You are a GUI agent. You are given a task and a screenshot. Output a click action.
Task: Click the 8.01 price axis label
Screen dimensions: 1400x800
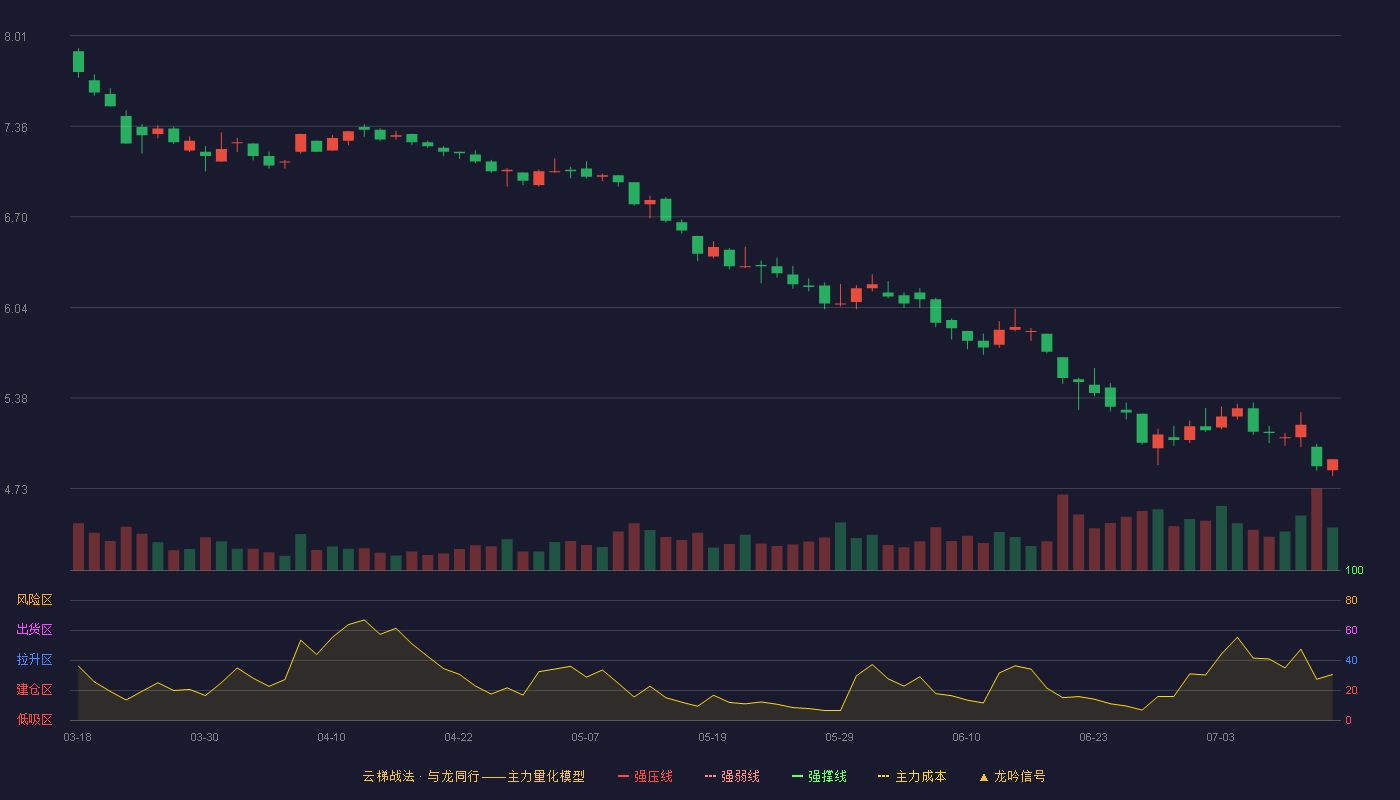click(15, 37)
